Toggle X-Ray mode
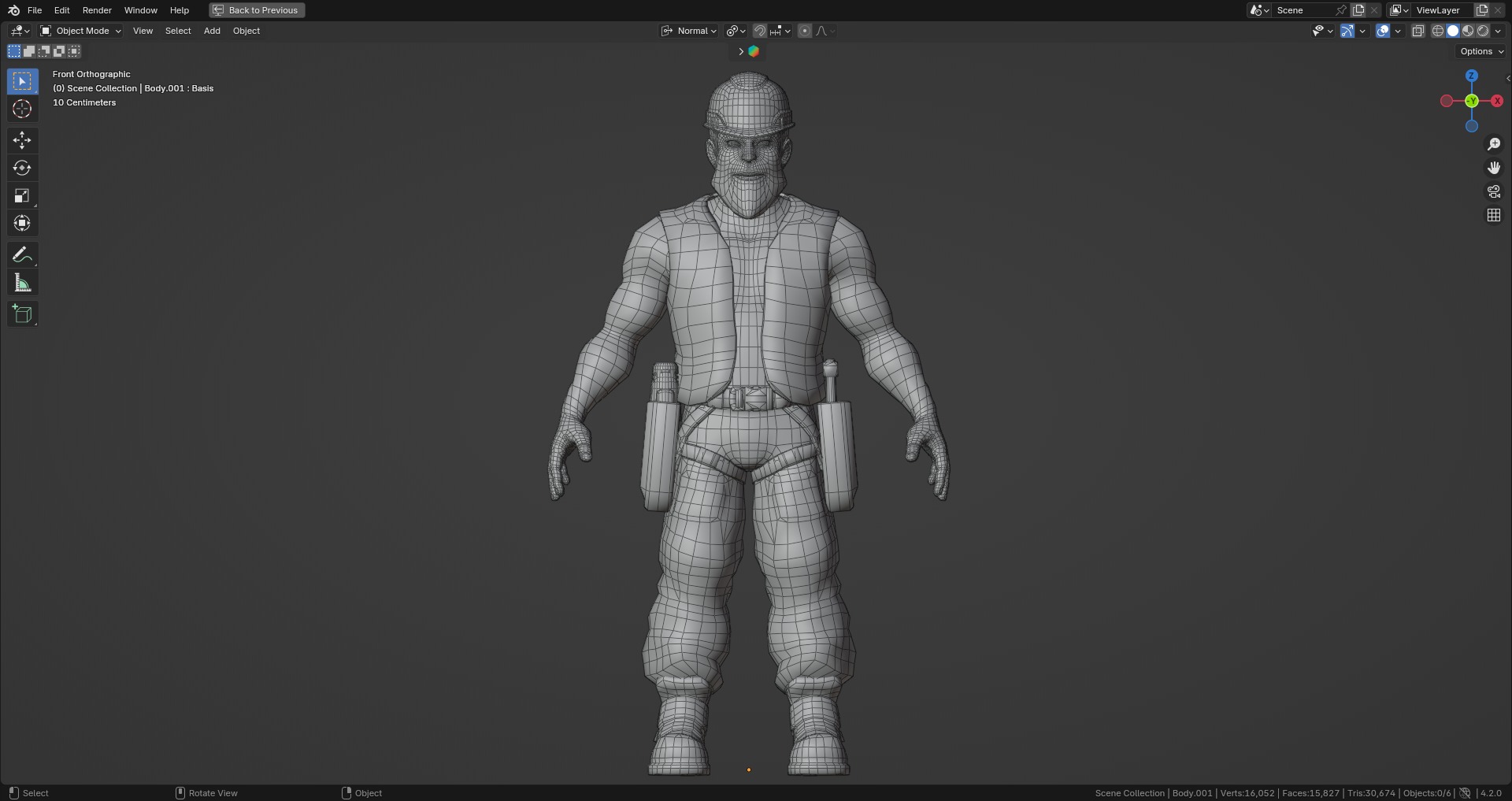The image size is (1512, 801). point(1417,31)
